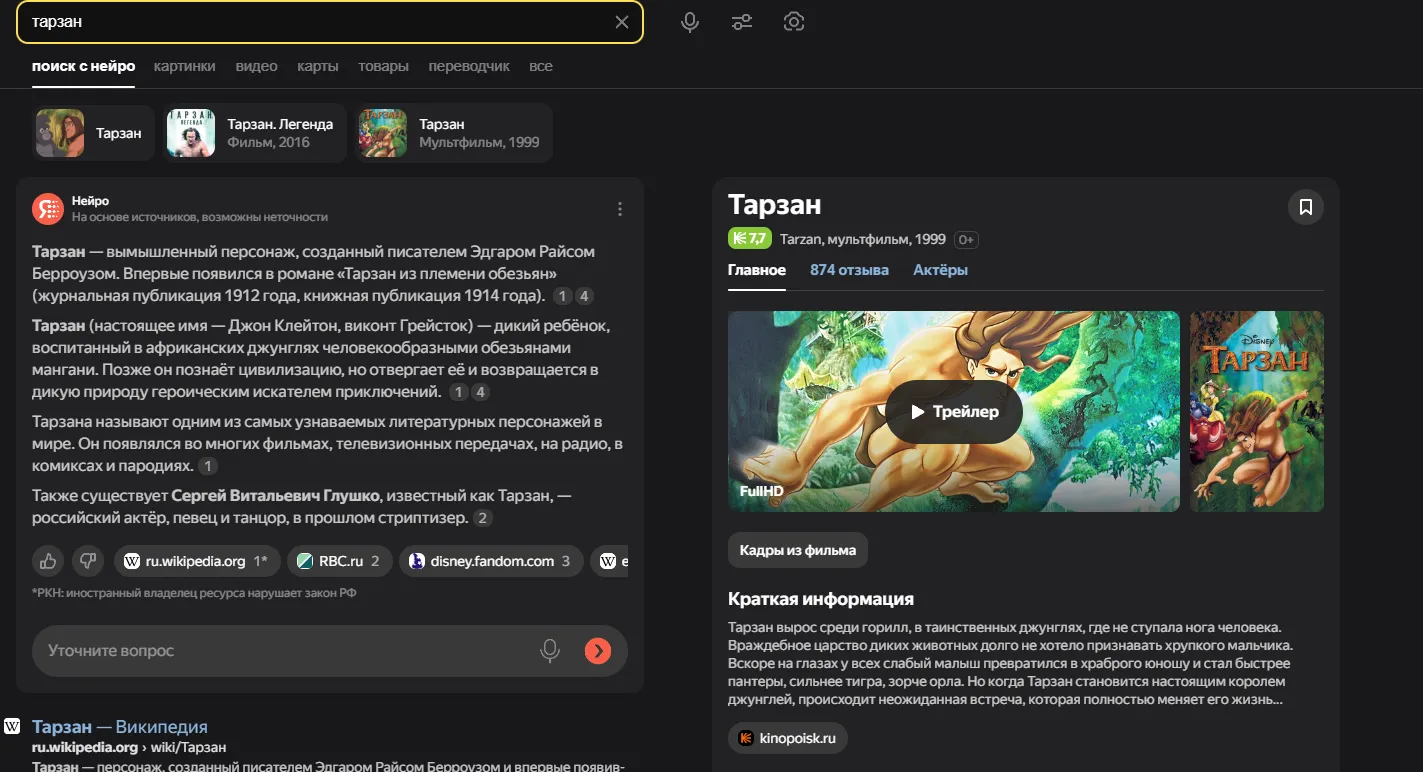Open the Тарзан poster thumbnail
Image resolution: width=1423 pixels, height=772 pixels.
point(1257,412)
